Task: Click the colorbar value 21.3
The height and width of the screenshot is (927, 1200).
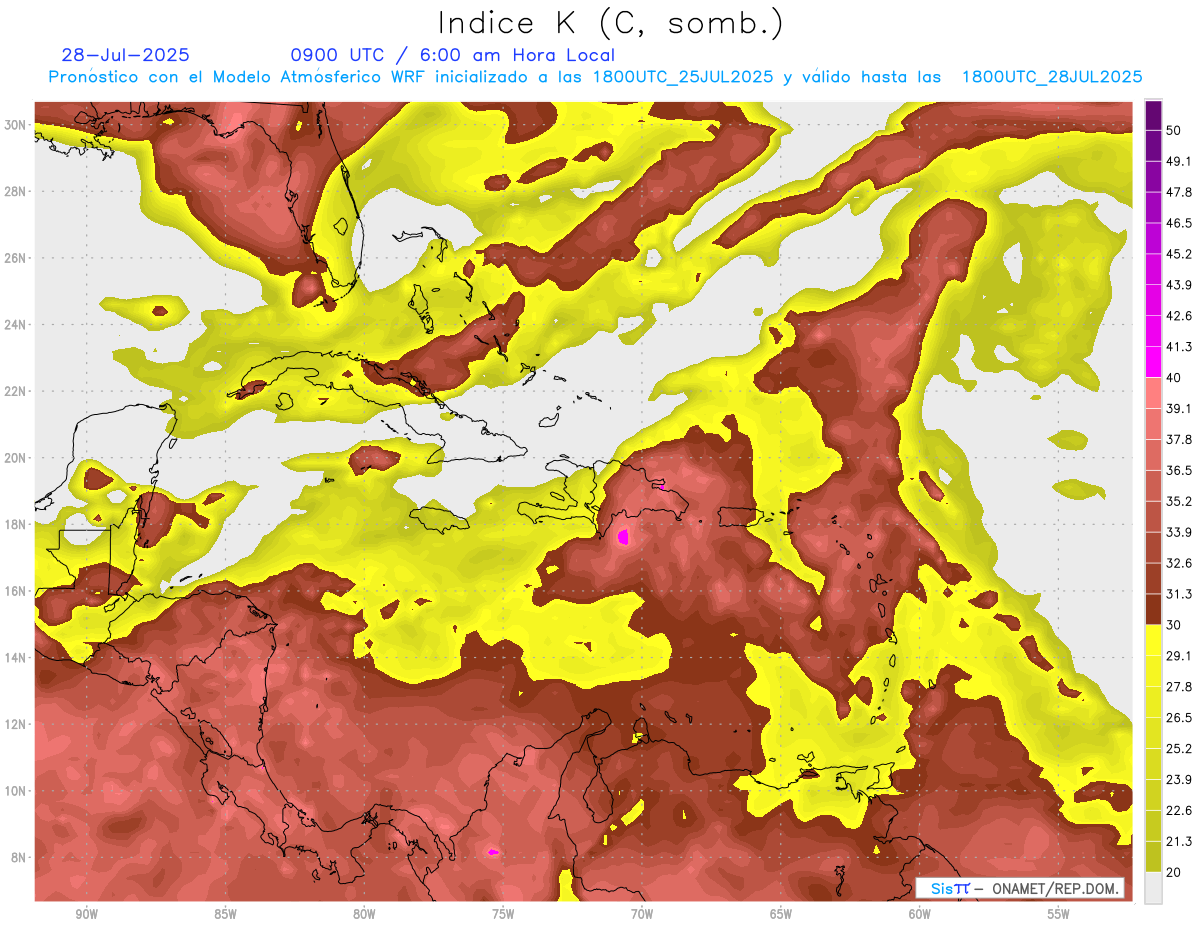Action: 1179,842
